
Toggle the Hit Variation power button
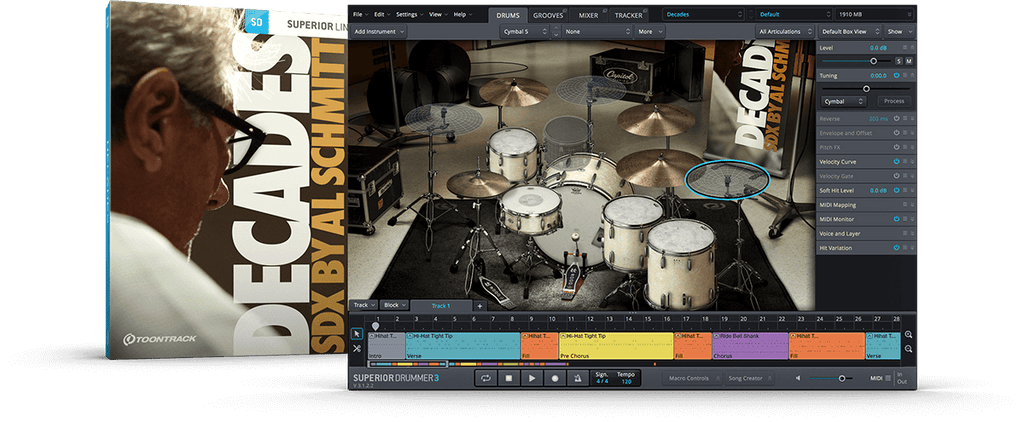pyautogui.click(x=897, y=248)
